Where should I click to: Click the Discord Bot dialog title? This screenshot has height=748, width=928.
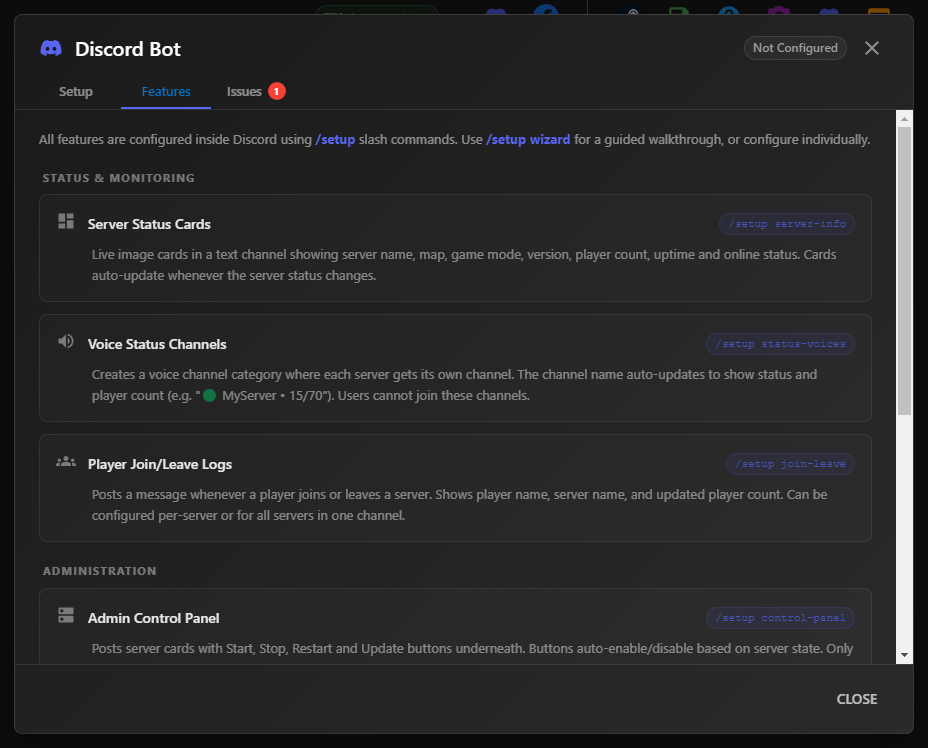pyautogui.click(x=128, y=49)
